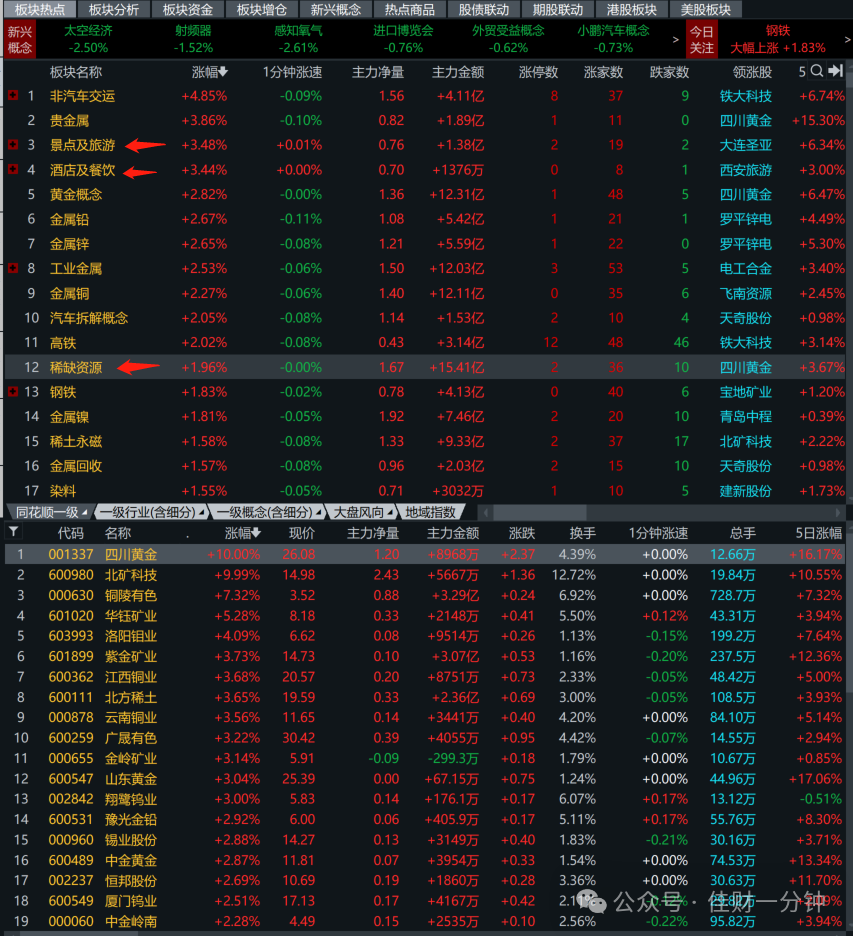The image size is (853, 936).
Task: Select stock row 000060 中金岭南
Action: coord(424,921)
